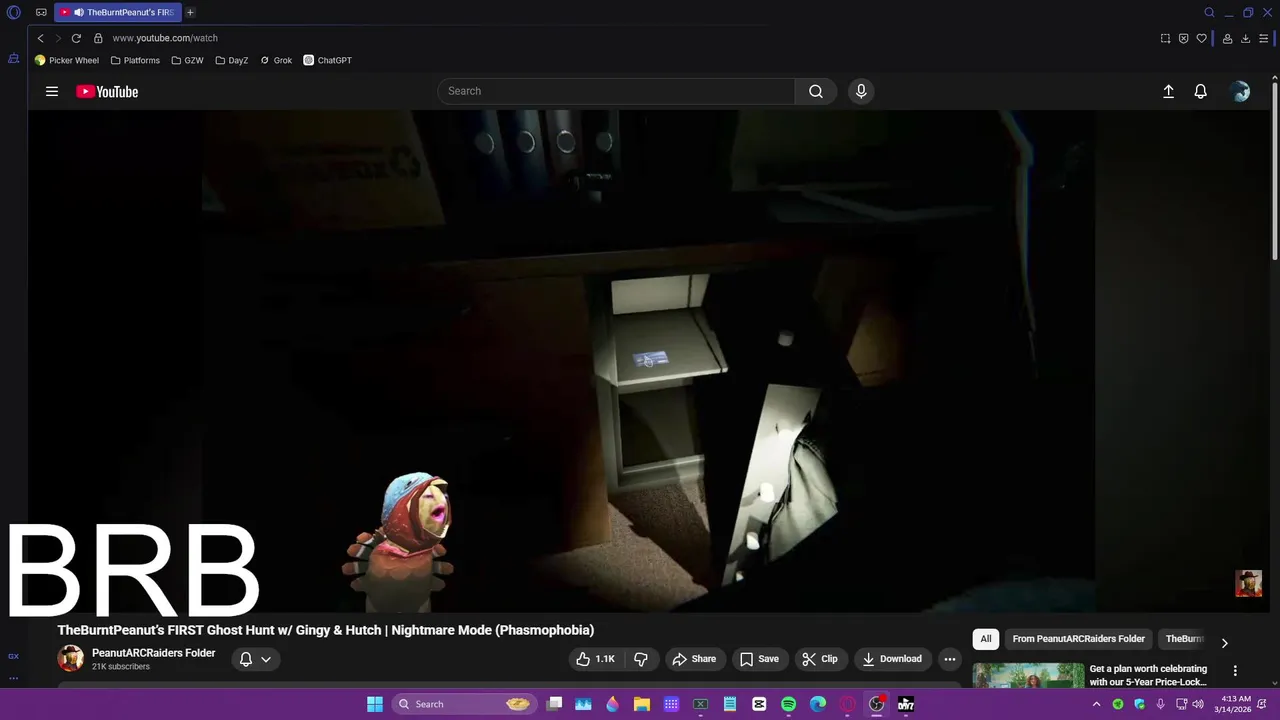Click the video player area
Image resolution: width=1280 pixels, height=720 pixels.
tap(649, 361)
